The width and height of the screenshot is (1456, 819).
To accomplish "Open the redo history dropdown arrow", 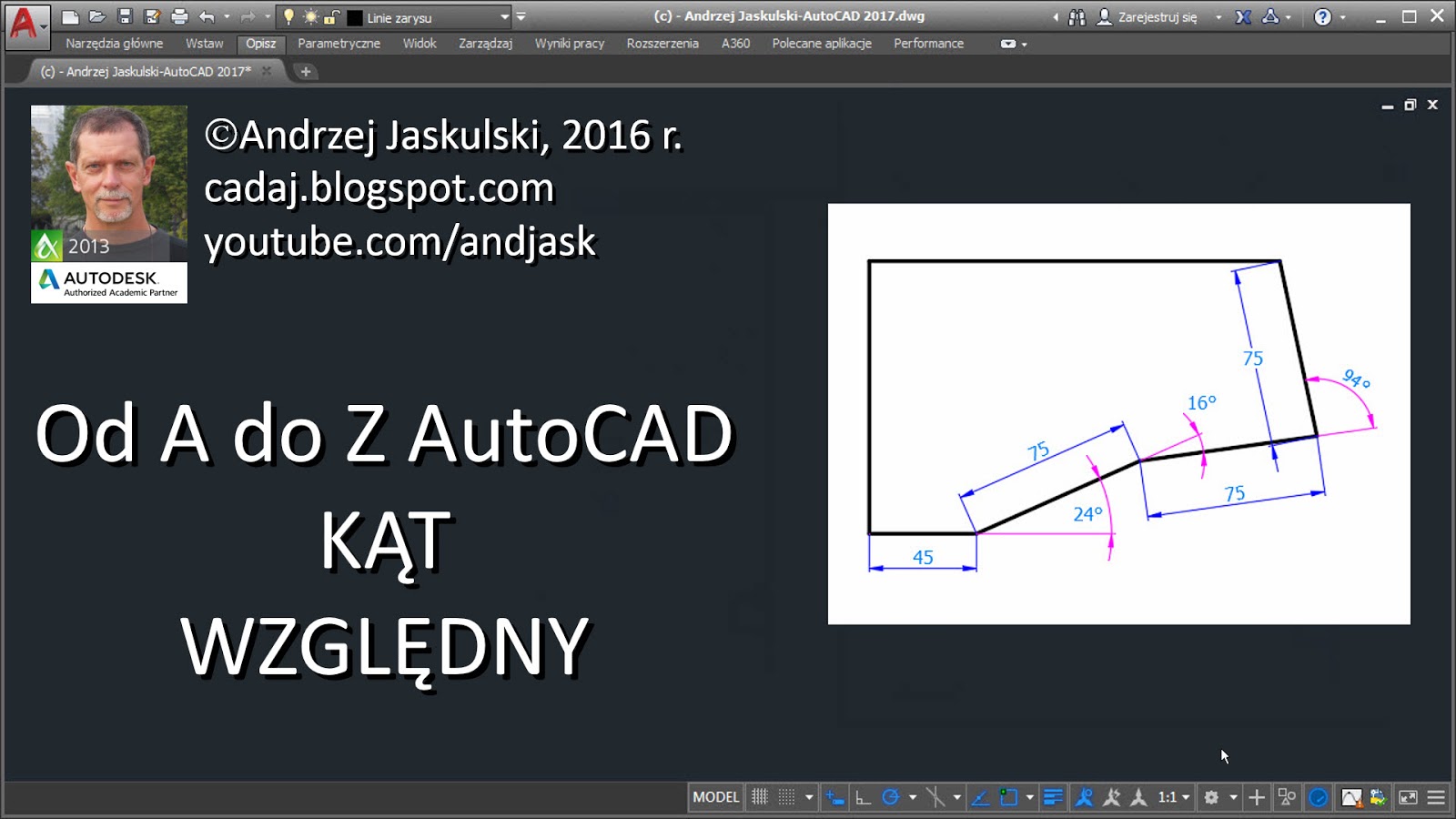I will click(x=267, y=16).
